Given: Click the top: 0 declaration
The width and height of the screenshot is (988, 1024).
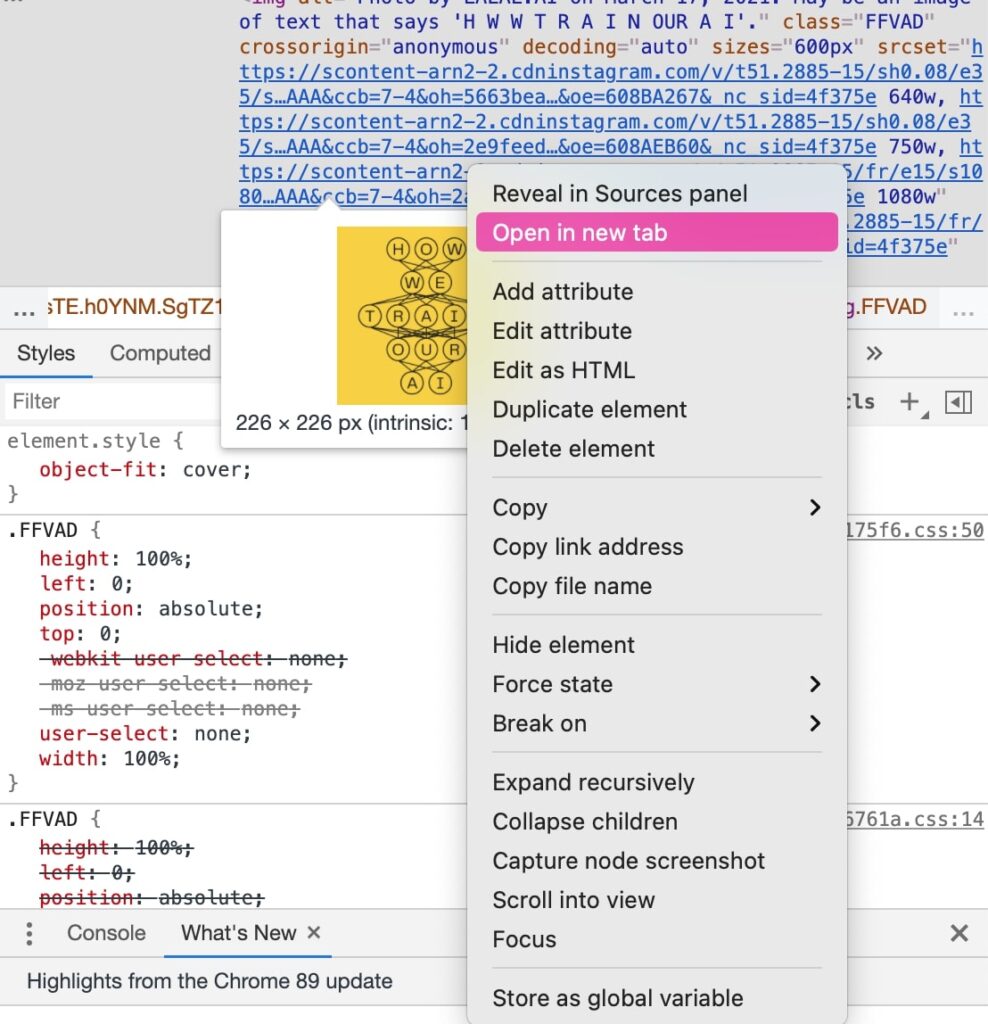Looking at the screenshot, I should 80,633.
